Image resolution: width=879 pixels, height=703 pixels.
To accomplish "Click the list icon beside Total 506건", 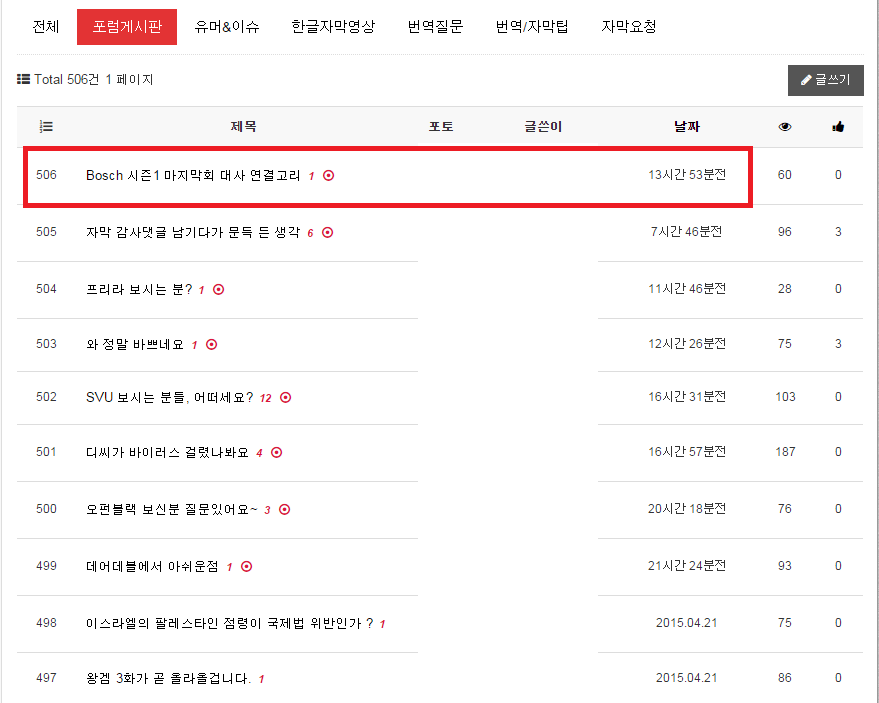I will tap(23, 79).
